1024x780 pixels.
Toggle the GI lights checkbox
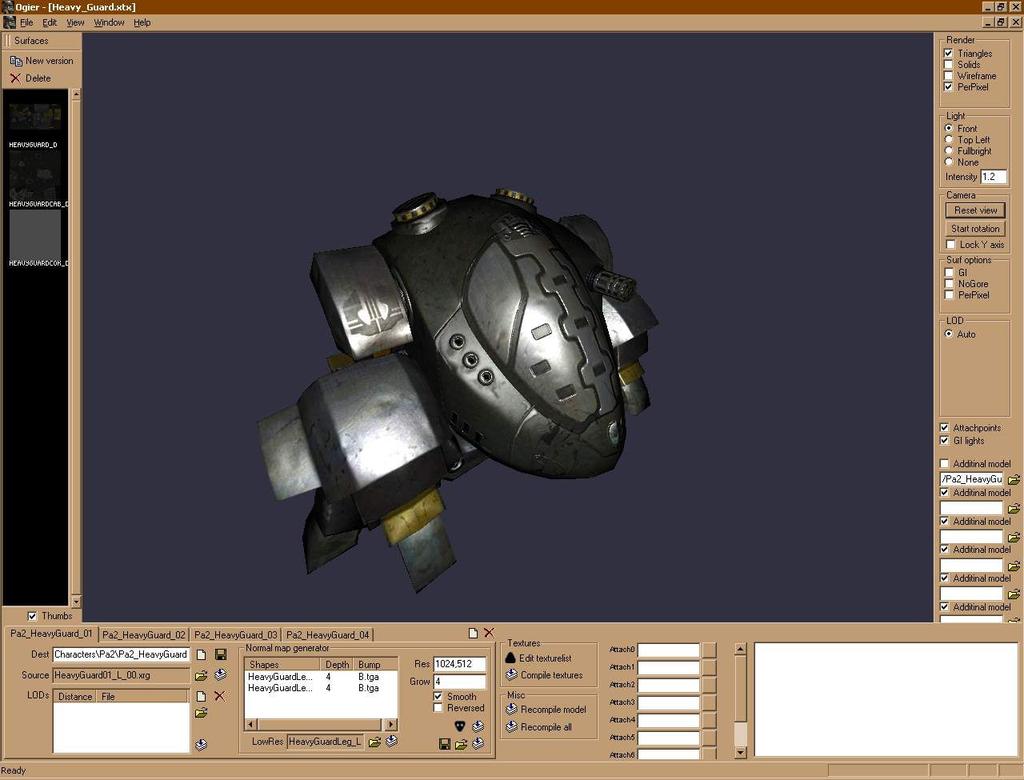pyautogui.click(x=944, y=441)
